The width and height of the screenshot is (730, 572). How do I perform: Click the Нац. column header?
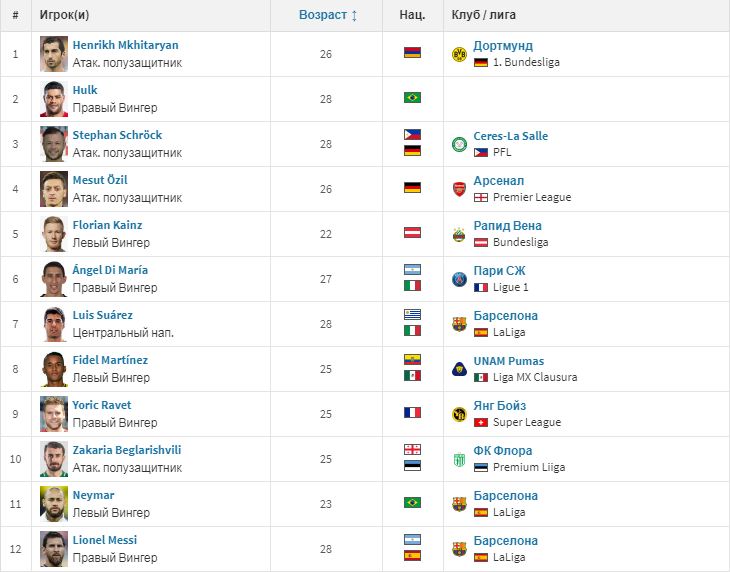click(412, 15)
